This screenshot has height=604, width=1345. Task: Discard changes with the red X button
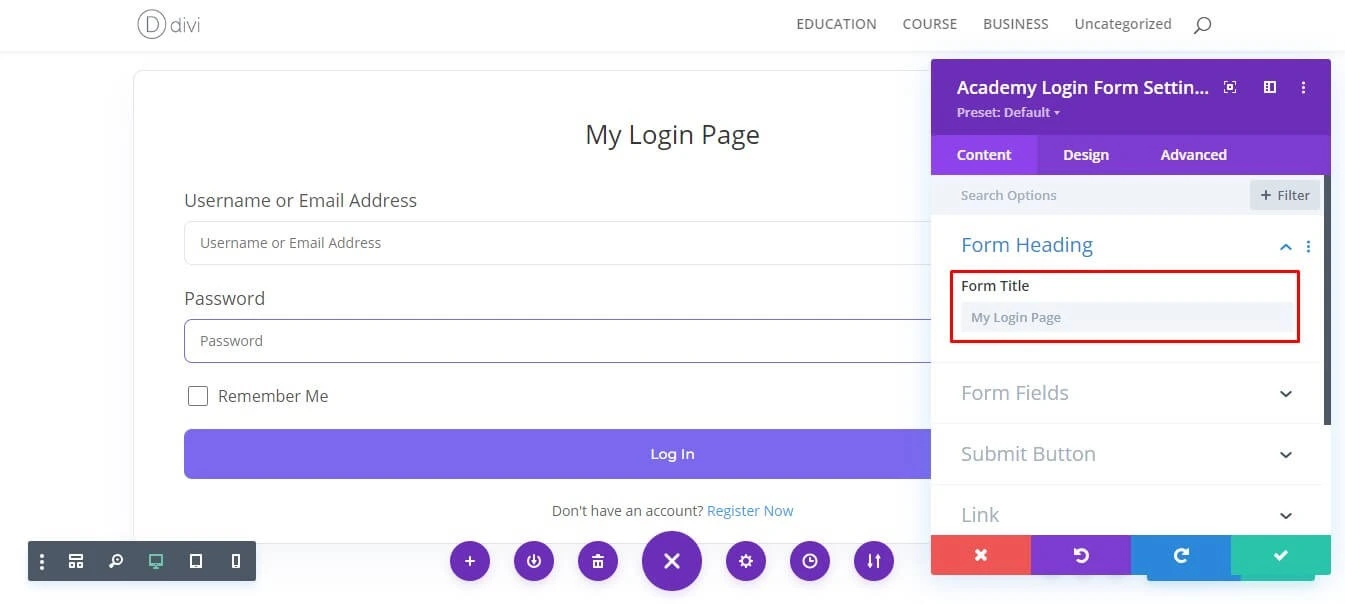click(981, 555)
